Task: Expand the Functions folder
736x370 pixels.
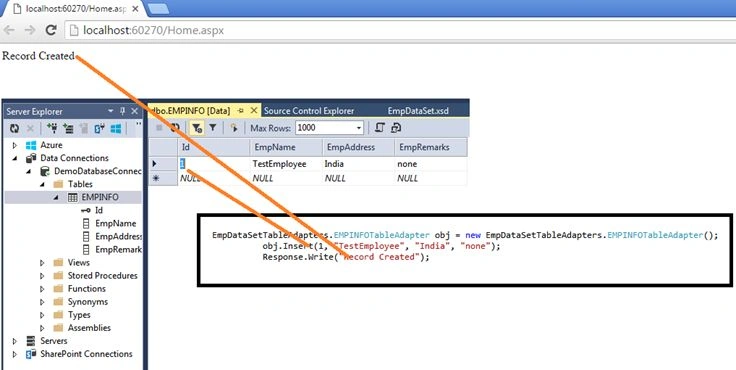Action: click(42, 289)
